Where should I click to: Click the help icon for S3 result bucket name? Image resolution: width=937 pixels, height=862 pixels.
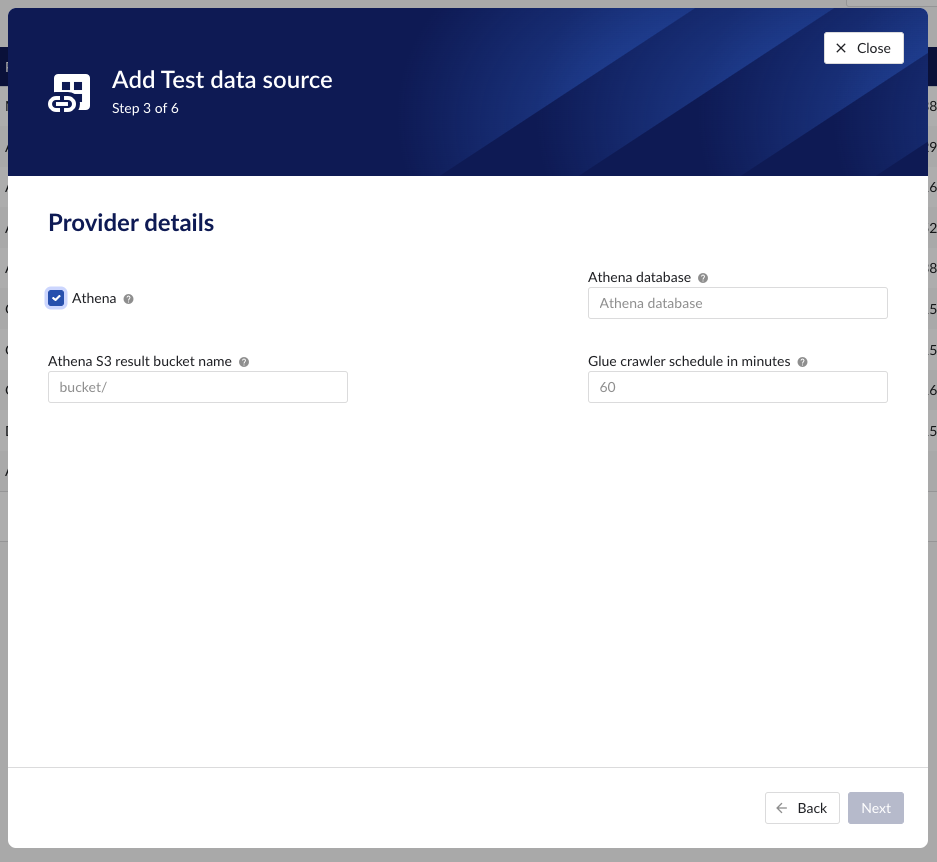[244, 361]
